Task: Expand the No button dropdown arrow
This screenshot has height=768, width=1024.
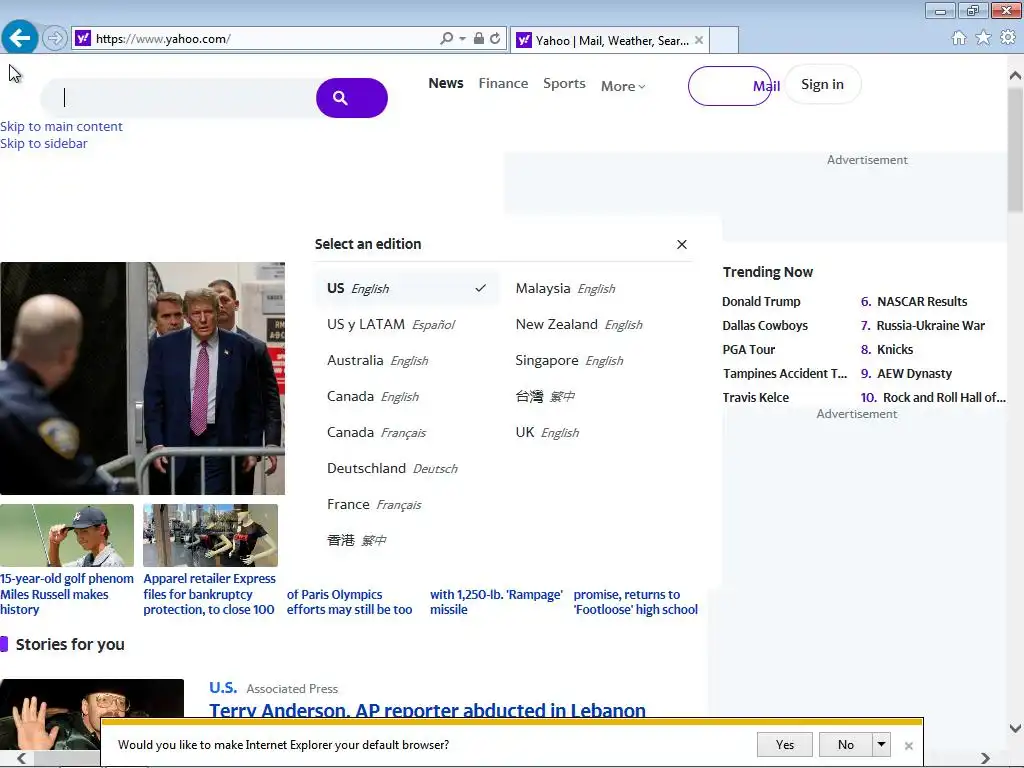Action: [881, 744]
